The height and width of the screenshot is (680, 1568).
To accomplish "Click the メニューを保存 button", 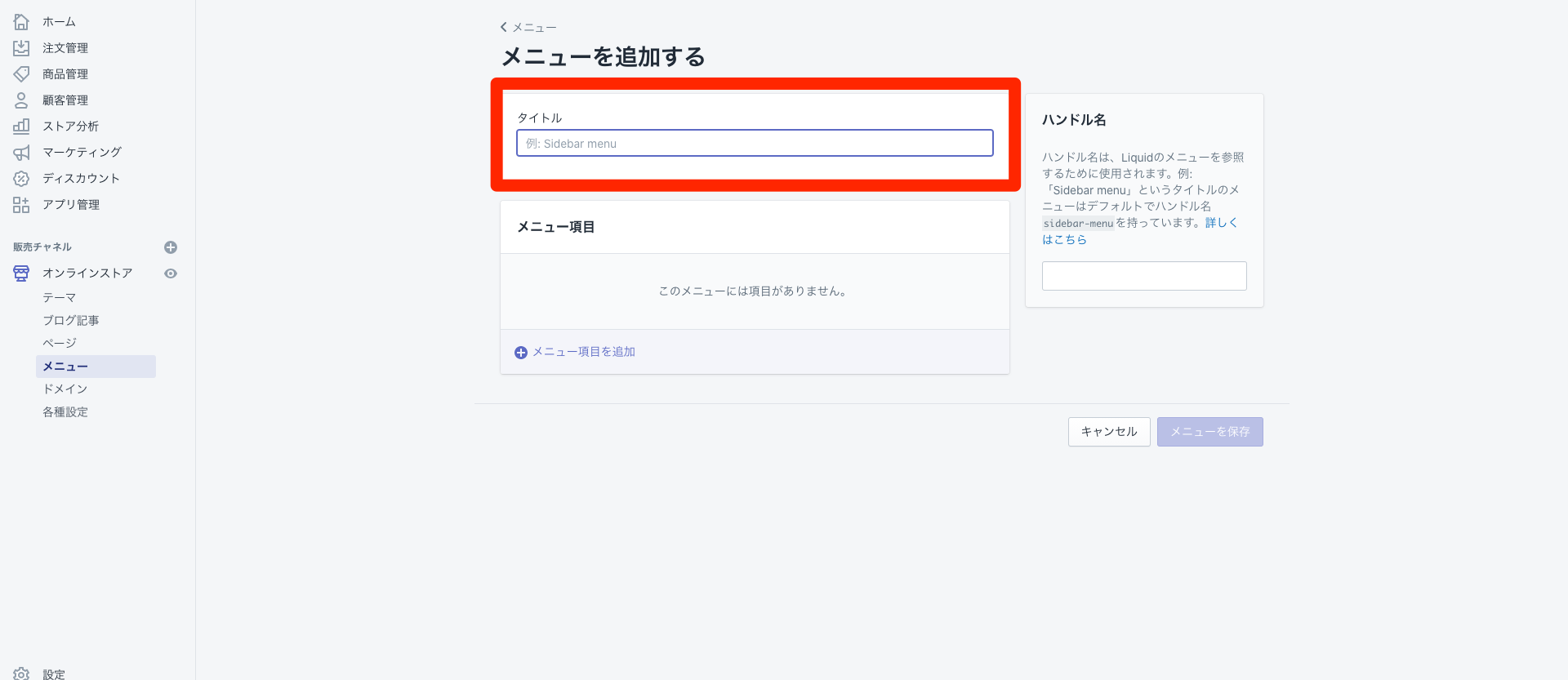I will [1209, 432].
